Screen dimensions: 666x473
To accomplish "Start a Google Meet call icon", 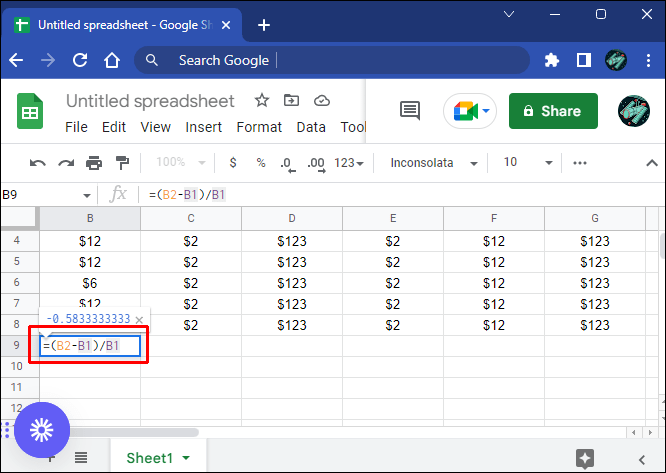I will pos(466,111).
